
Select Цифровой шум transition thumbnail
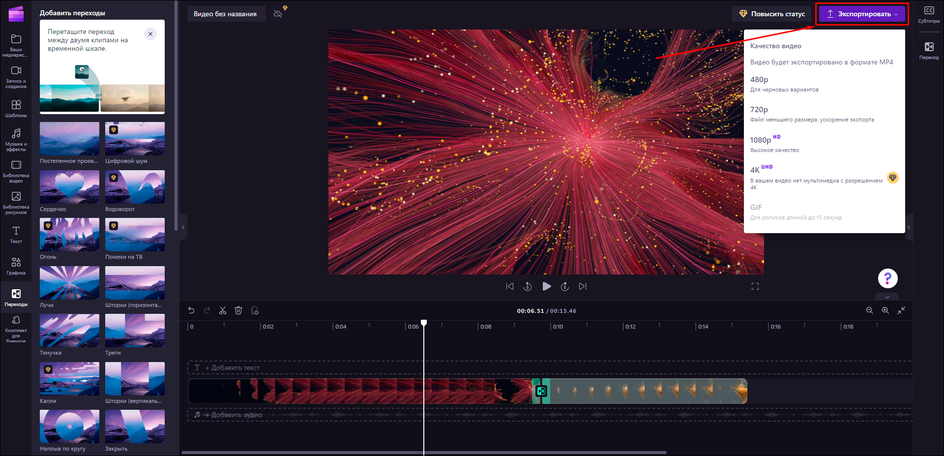[x=135, y=139]
